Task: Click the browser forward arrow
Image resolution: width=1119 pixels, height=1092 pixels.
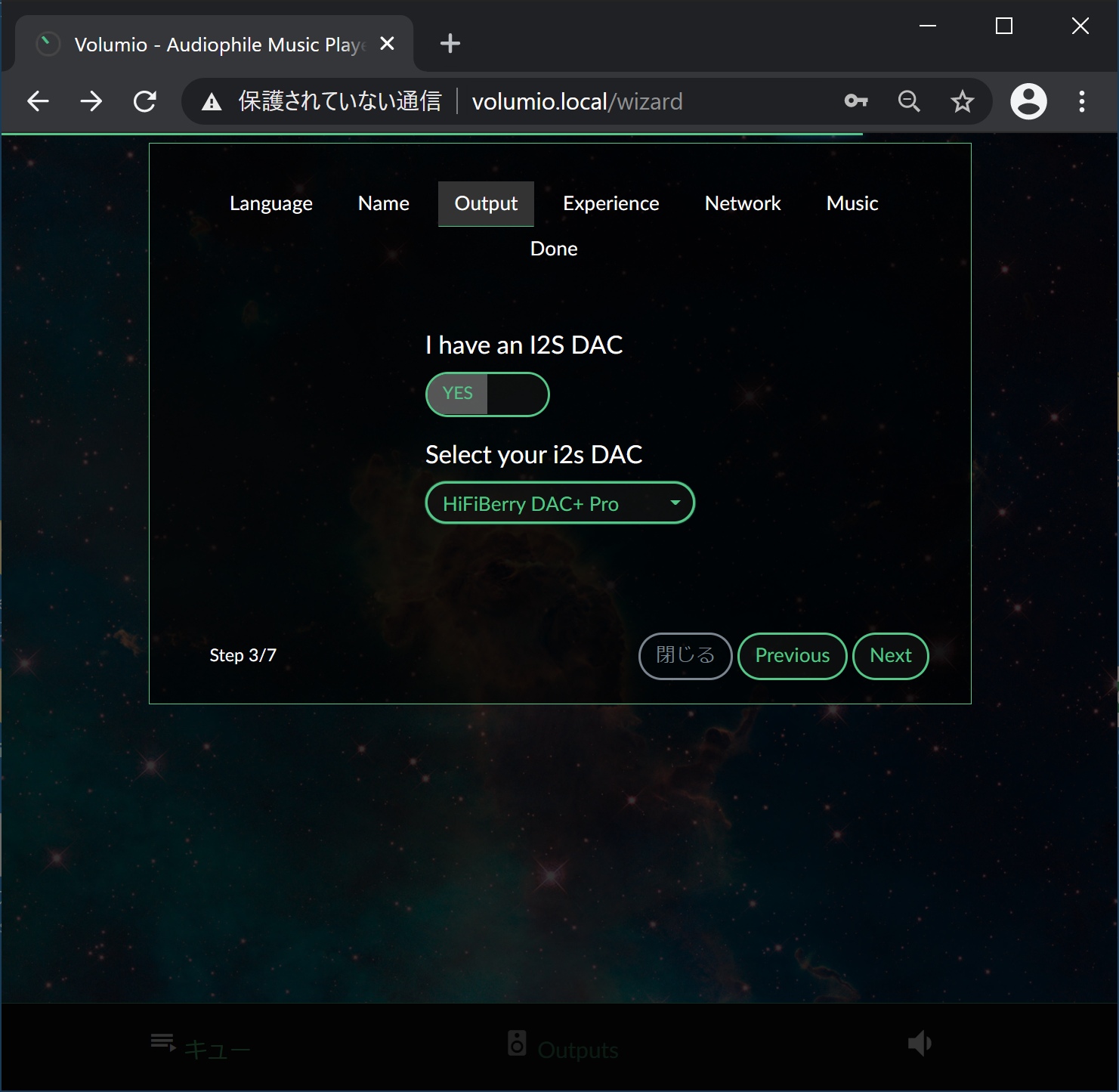Action: point(91,101)
